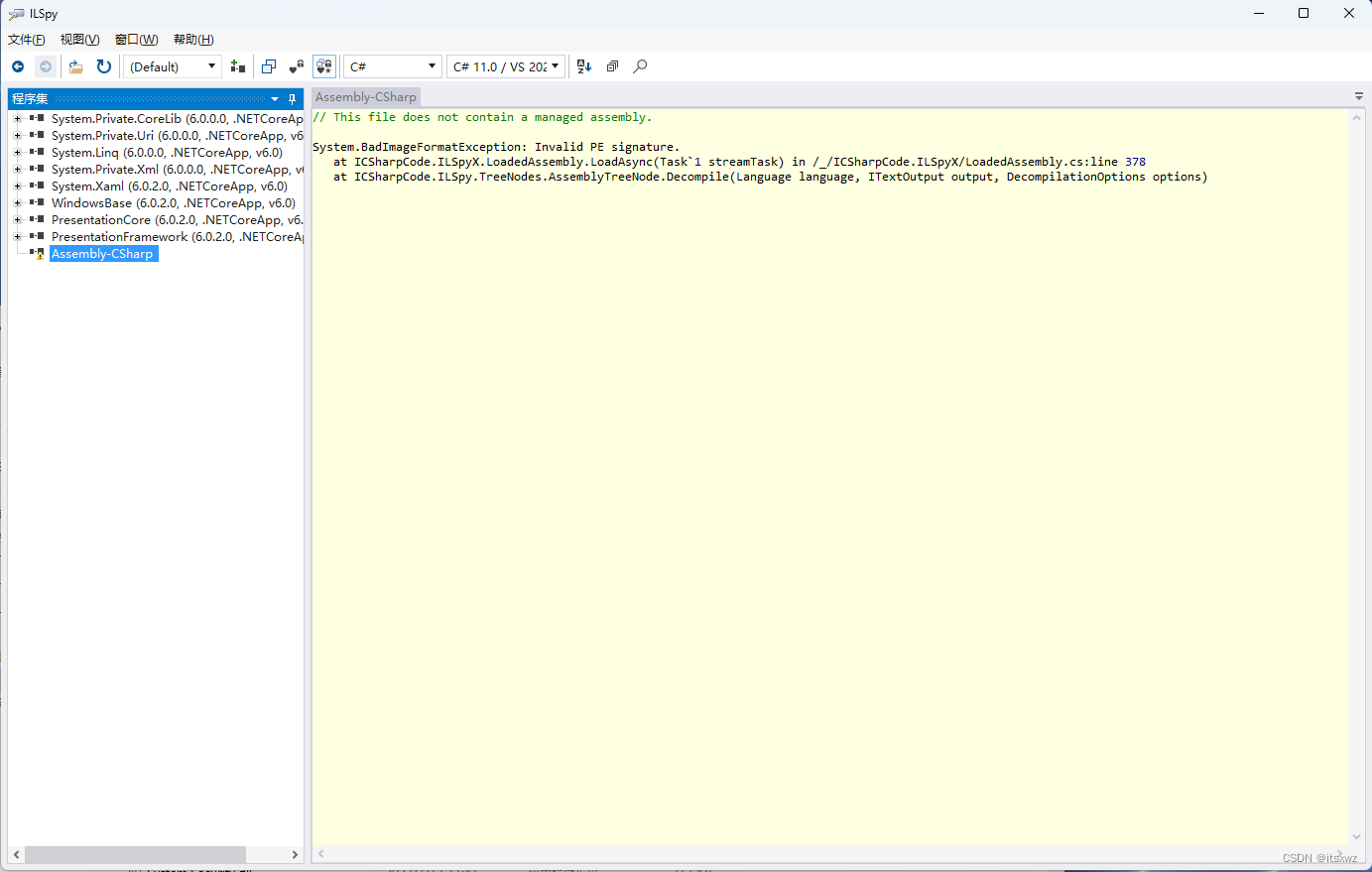This screenshot has height=872, width=1372.
Task: Select the Assembly-CSharp document tab
Action: [366, 97]
